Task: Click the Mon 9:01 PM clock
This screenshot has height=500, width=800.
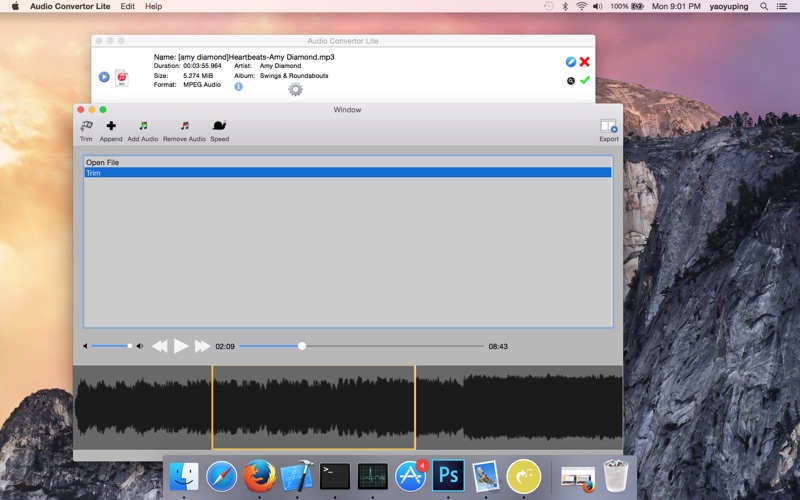Action: point(676,6)
